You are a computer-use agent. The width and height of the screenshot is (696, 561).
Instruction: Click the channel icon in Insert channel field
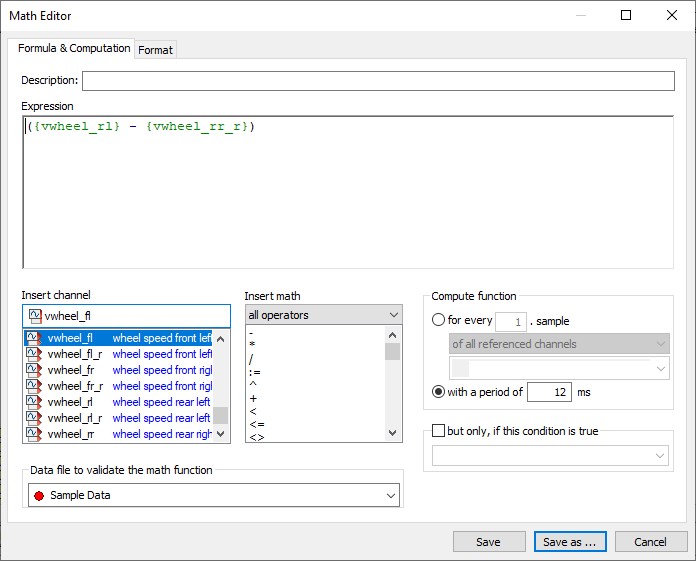[35, 316]
